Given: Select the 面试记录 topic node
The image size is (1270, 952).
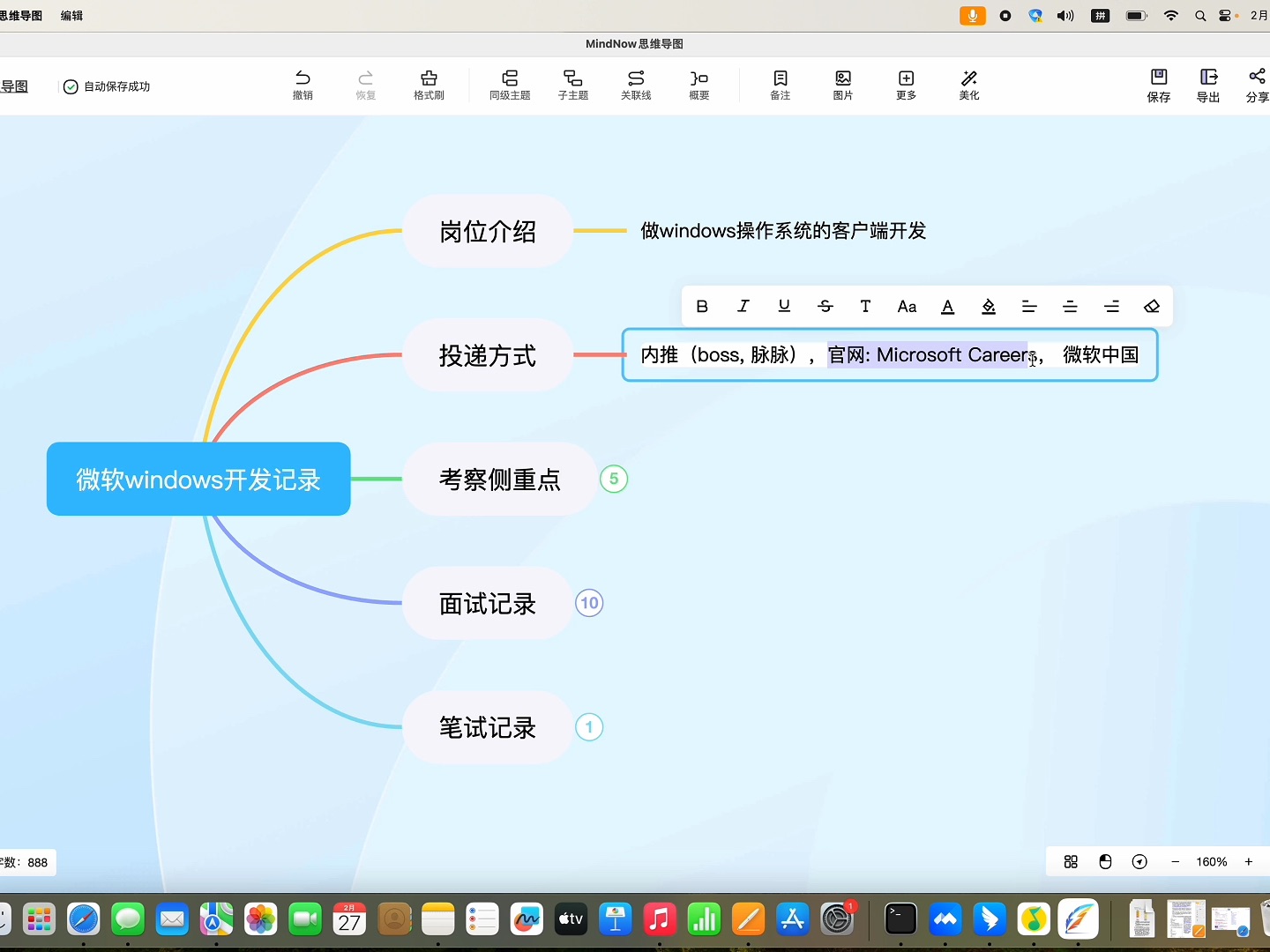Looking at the screenshot, I should tap(488, 603).
